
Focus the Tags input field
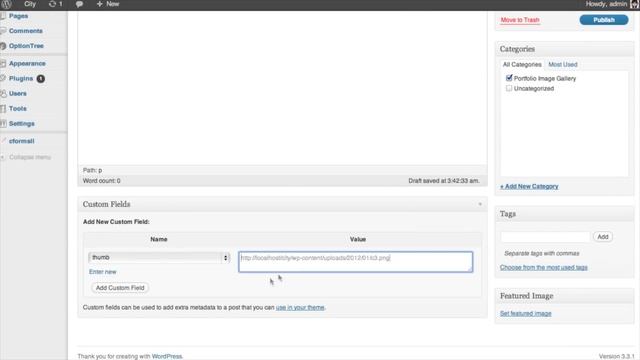(x=545, y=237)
